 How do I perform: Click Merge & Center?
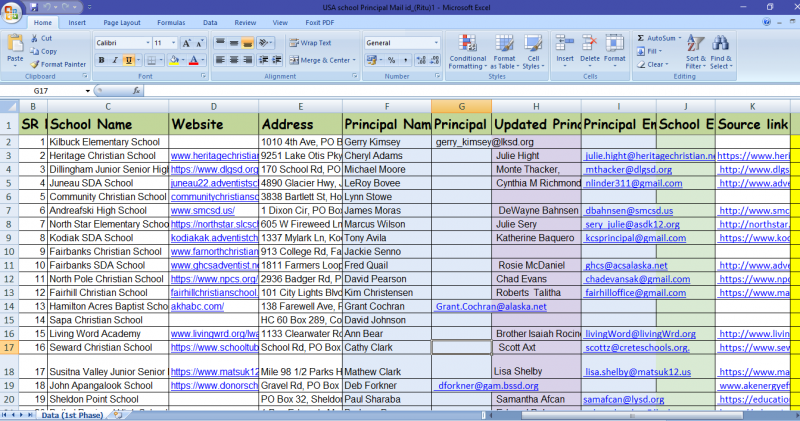(322, 60)
